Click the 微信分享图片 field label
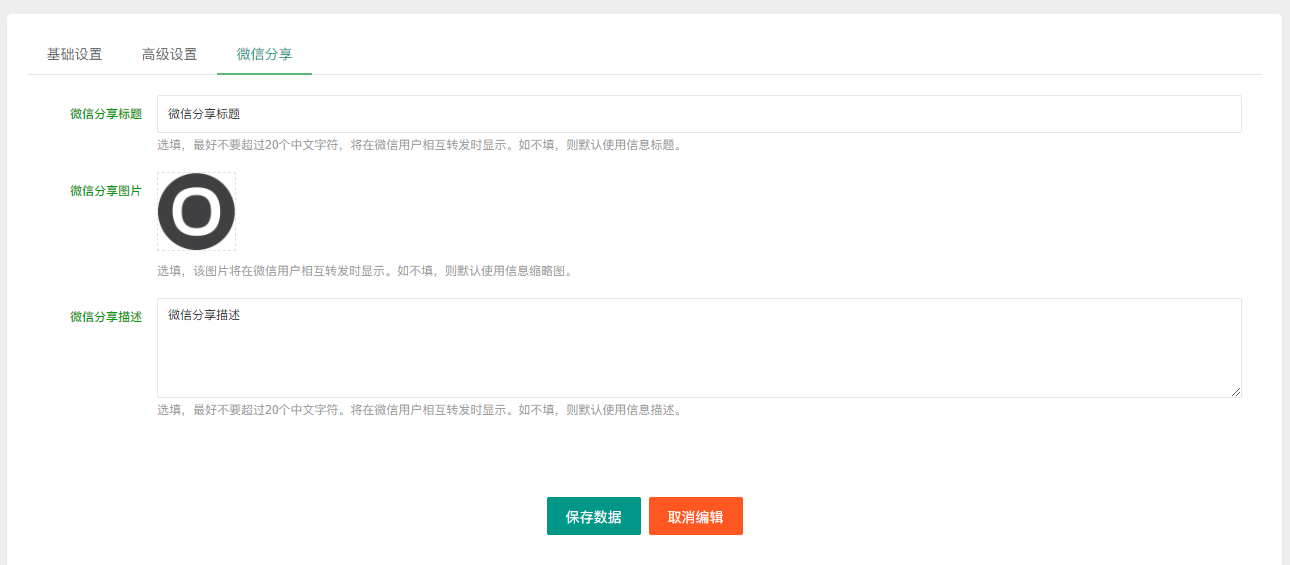Screen dimensions: 1290x565 106,191
